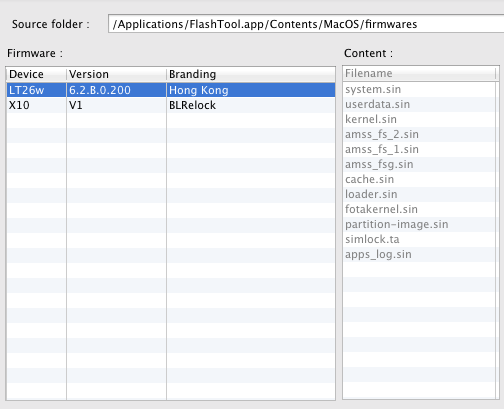Select cache.sin file entry
504x409 pixels.
pyautogui.click(x=419, y=179)
